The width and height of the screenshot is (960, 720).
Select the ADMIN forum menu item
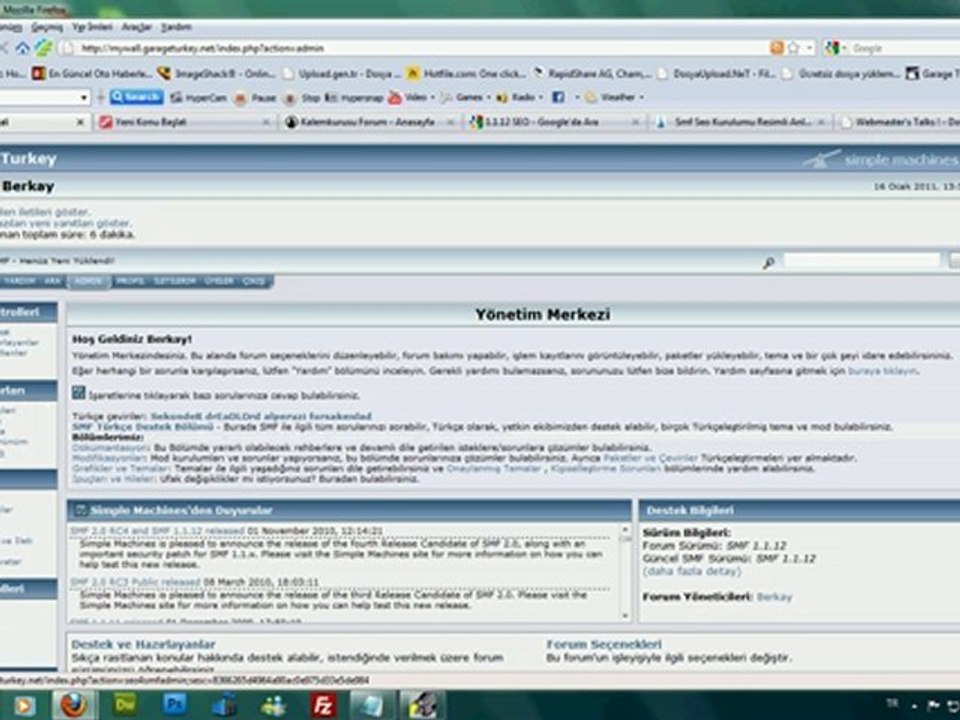[89, 281]
